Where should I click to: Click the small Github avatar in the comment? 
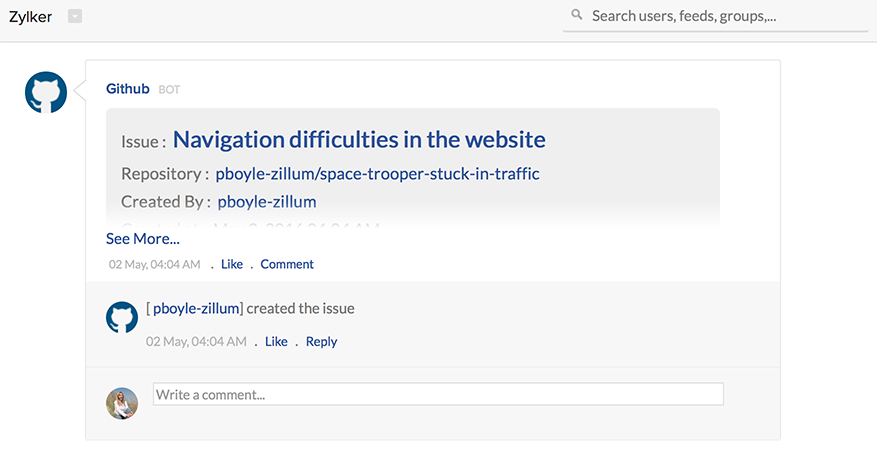pyautogui.click(x=122, y=318)
